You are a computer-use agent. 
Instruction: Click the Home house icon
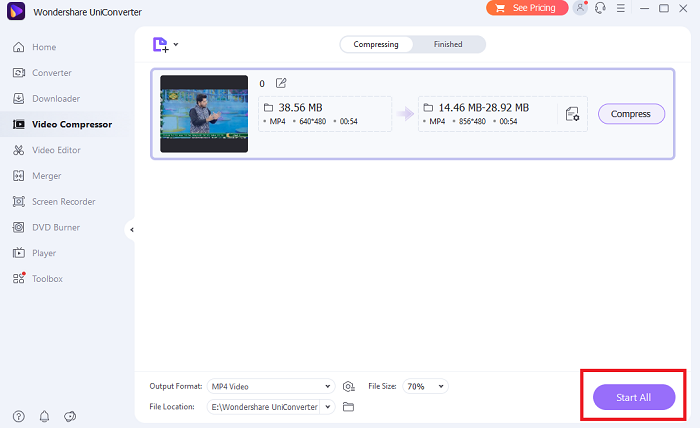18,47
